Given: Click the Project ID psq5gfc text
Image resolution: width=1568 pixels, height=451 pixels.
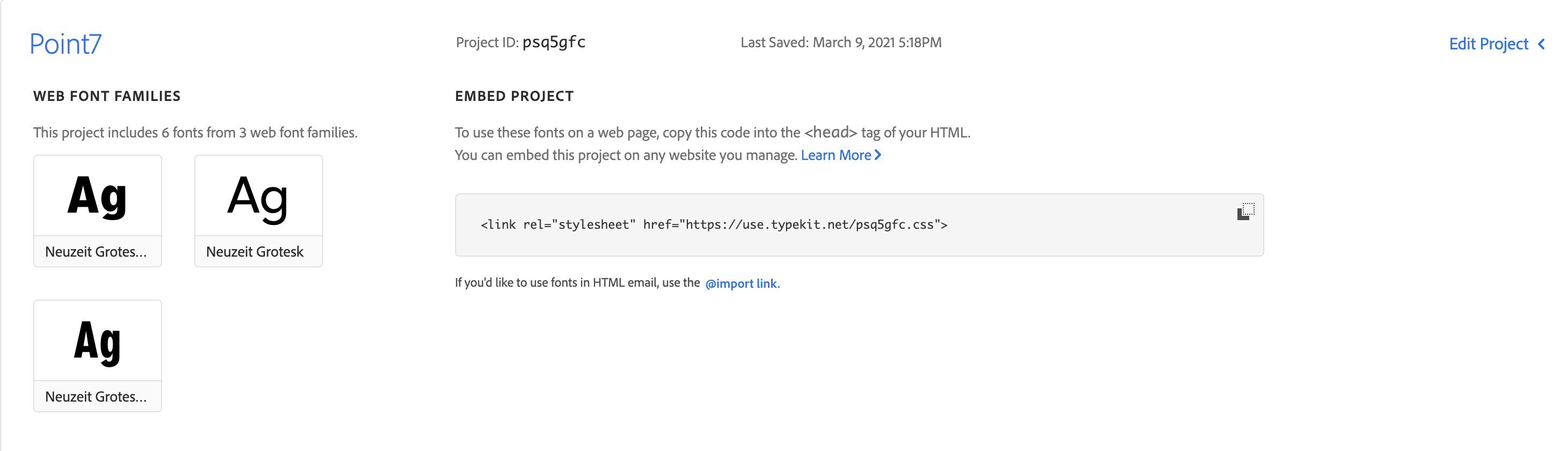Looking at the screenshot, I should [x=521, y=42].
